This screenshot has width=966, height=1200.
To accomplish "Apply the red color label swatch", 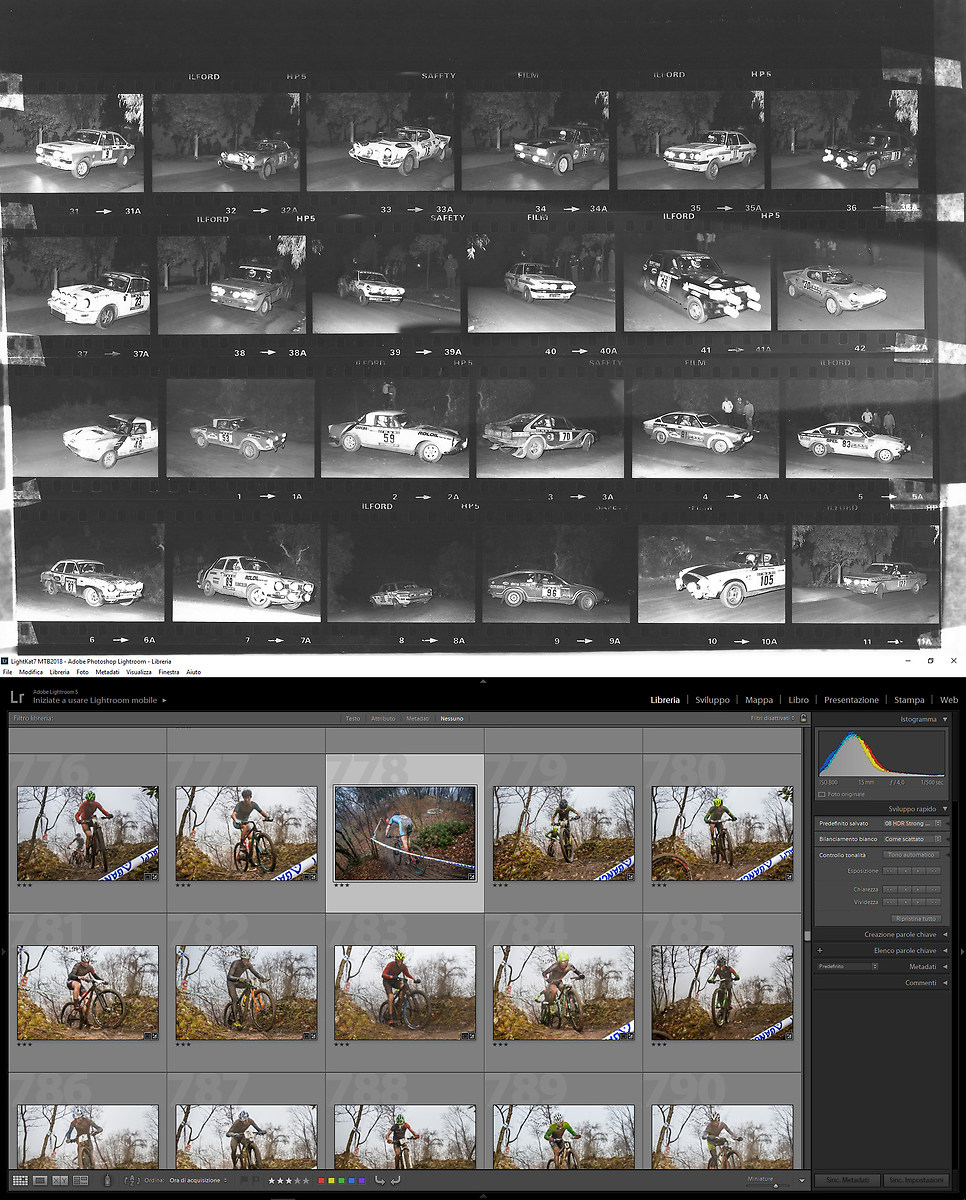I will click(x=321, y=1181).
